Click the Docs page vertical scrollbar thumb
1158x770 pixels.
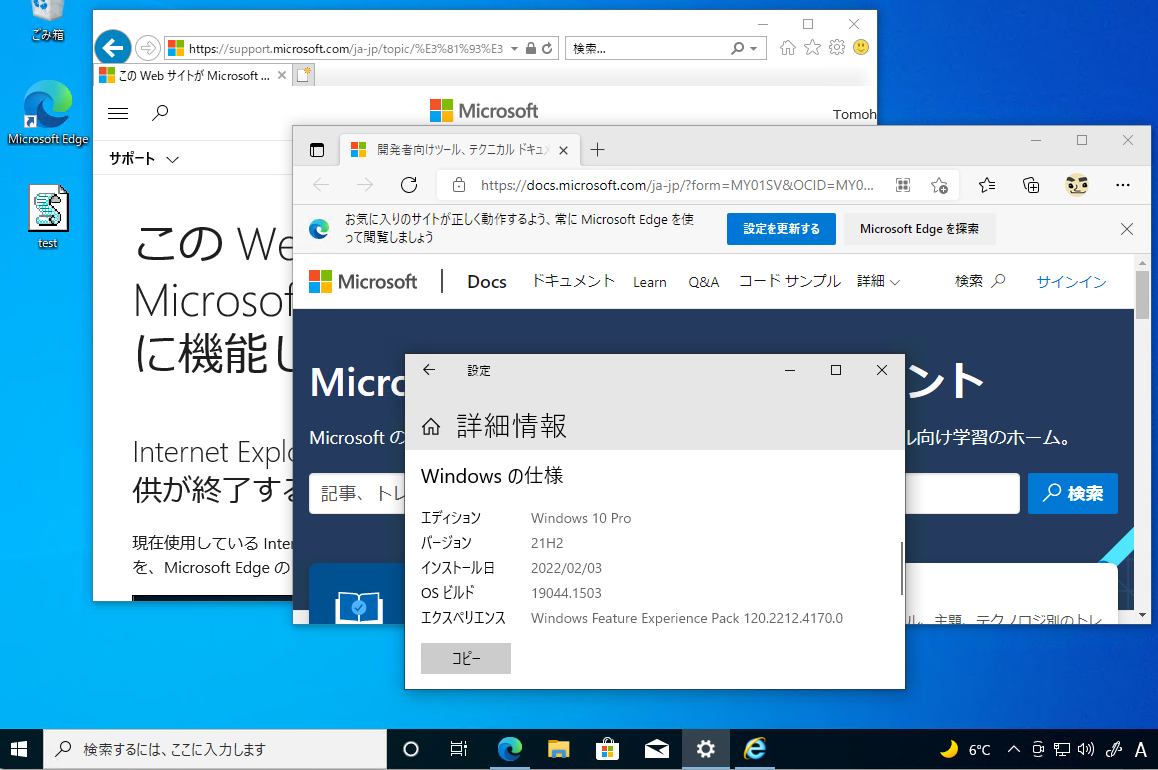1142,295
